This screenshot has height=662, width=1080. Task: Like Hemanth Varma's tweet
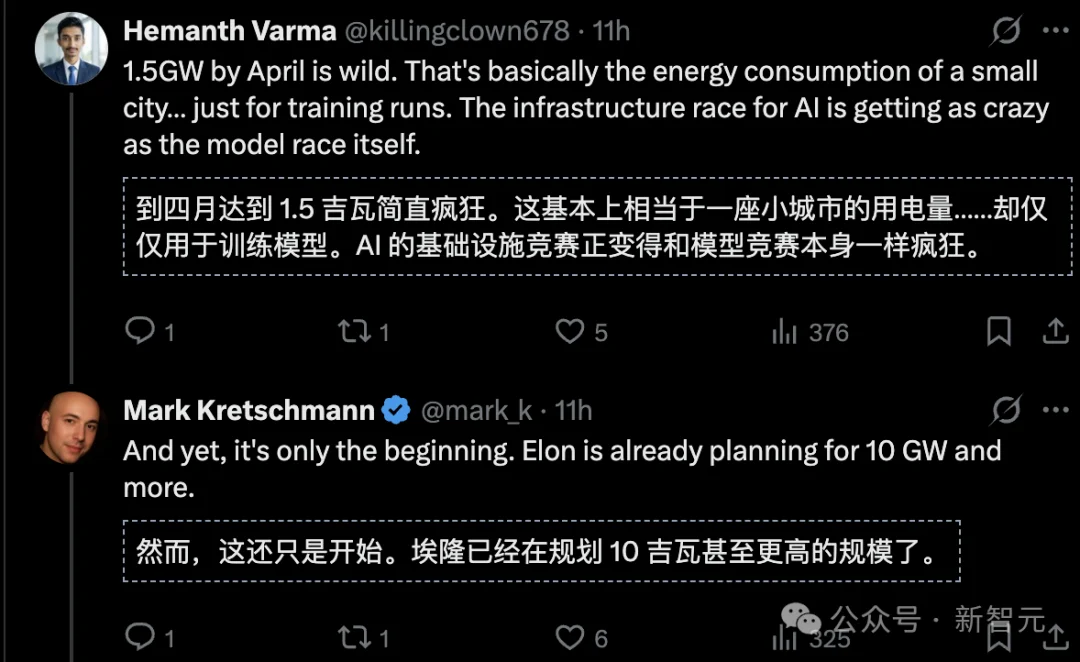(x=569, y=332)
